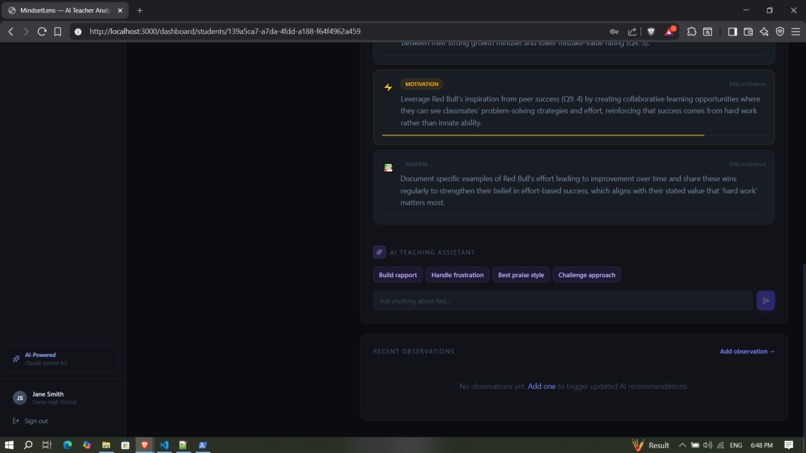Send the AI assistant message
The image size is (806, 453).
point(765,301)
